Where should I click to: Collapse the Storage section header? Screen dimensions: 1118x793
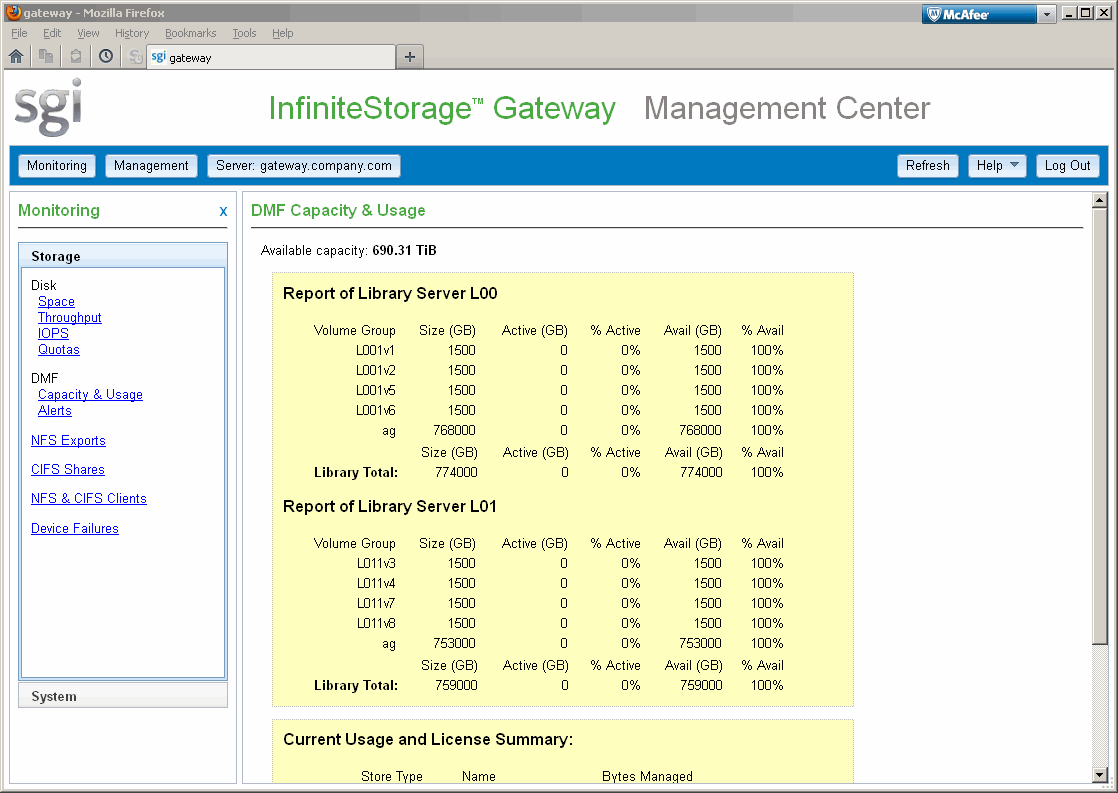click(x=123, y=256)
